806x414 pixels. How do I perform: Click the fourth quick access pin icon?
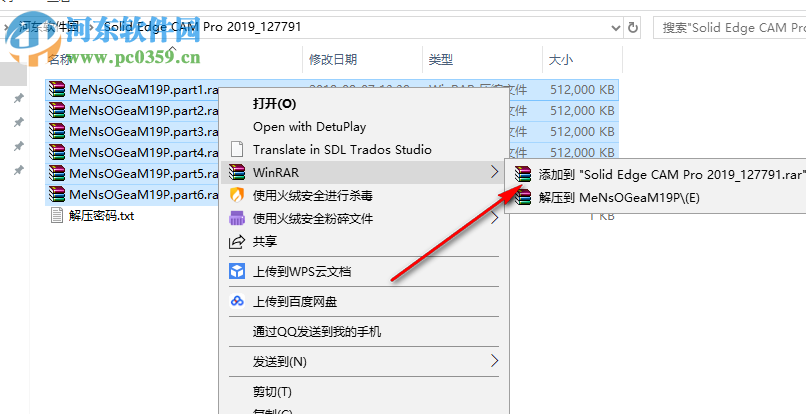19,169
